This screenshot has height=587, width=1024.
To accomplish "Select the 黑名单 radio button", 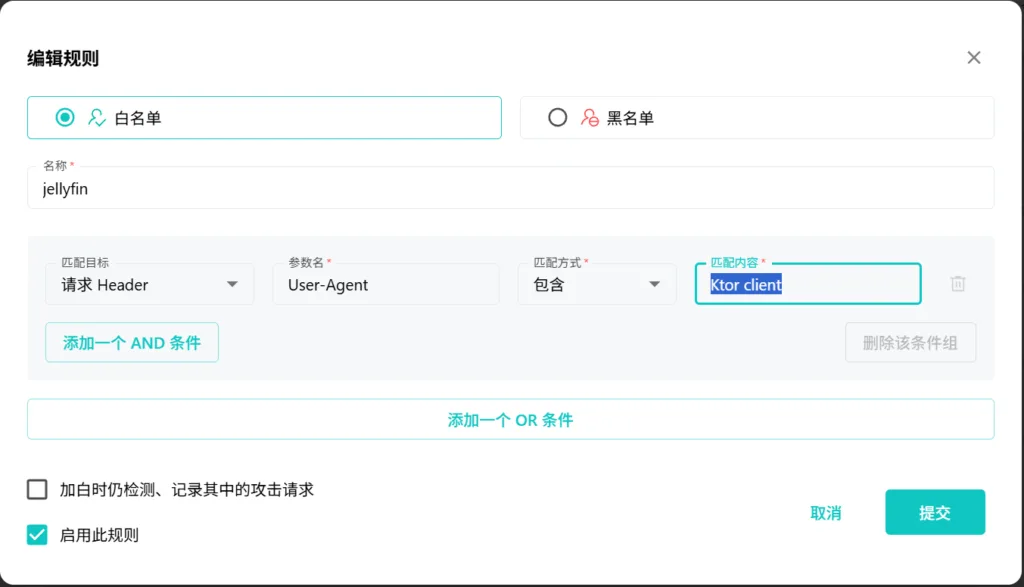I will [x=558, y=118].
